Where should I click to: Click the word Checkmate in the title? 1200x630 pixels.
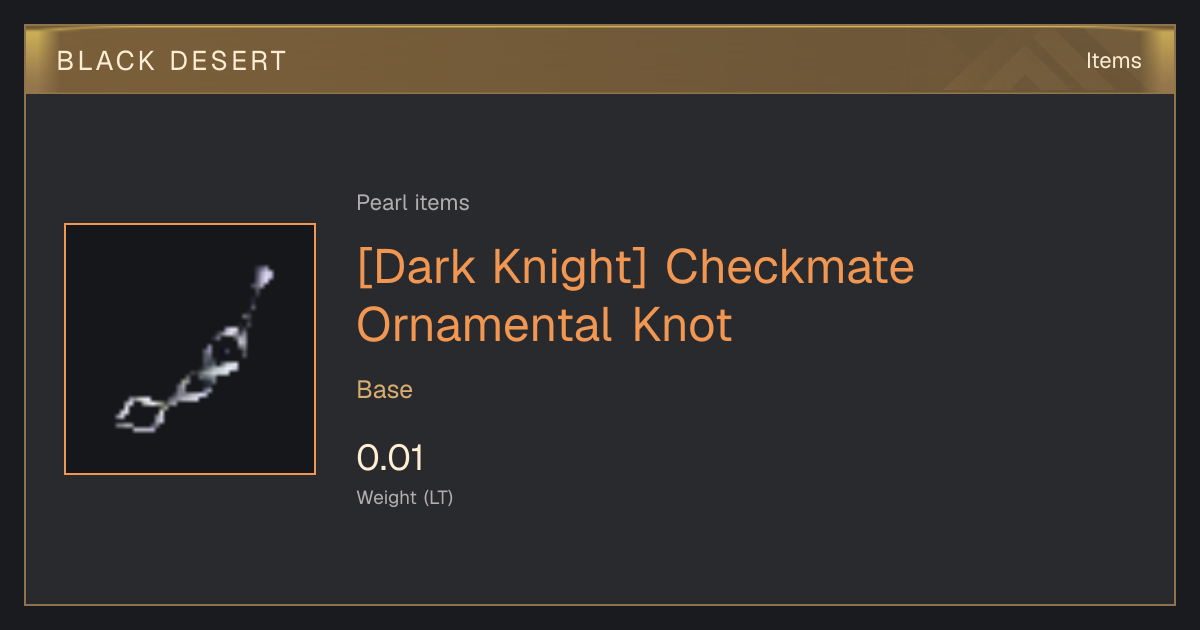[x=790, y=267]
